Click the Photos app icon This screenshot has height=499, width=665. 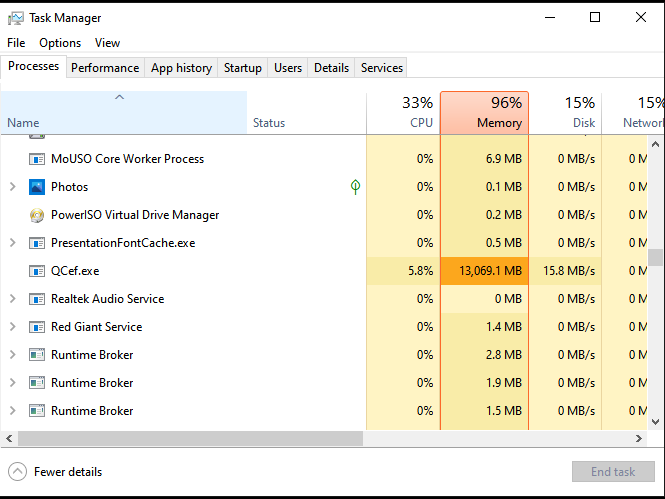pyautogui.click(x=37, y=187)
